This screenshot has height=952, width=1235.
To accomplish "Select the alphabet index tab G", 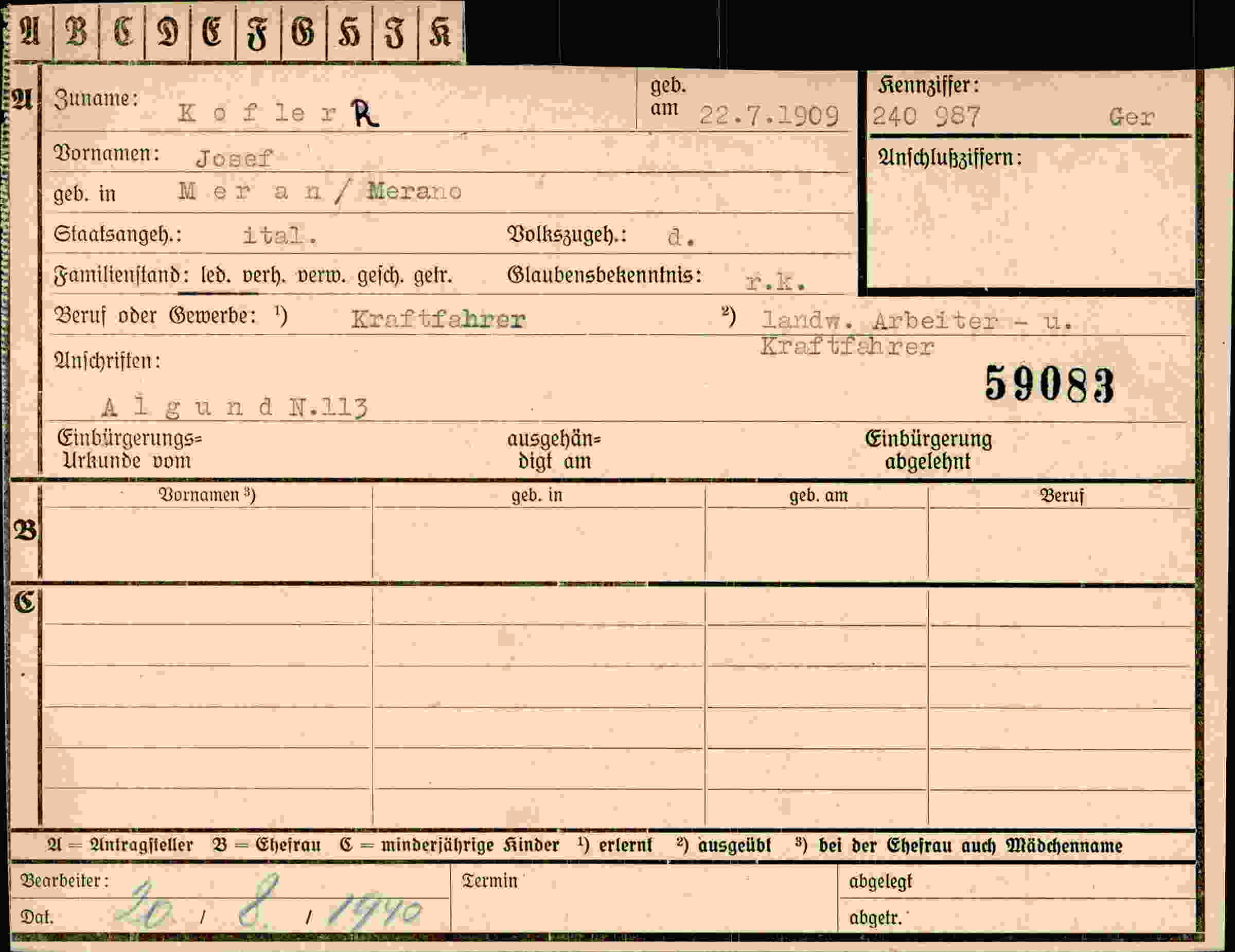I will click(304, 31).
